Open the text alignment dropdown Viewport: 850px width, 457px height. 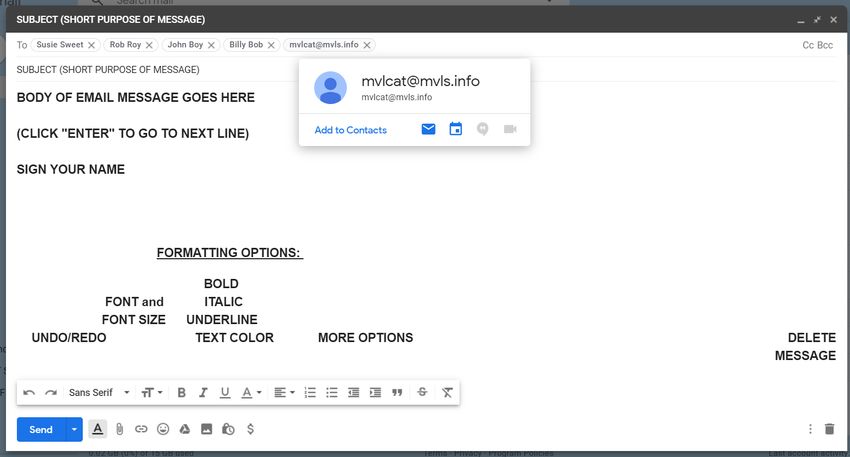pyautogui.click(x=284, y=392)
